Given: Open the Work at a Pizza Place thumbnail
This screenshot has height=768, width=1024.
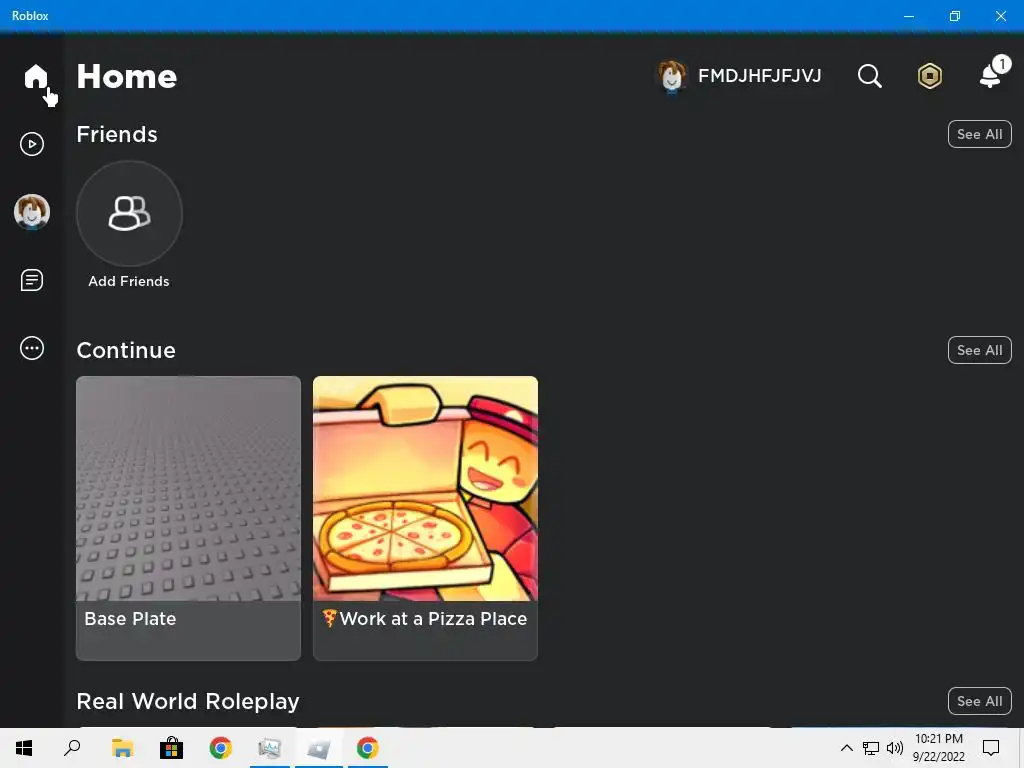Looking at the screenshot, I should (425, 488).
